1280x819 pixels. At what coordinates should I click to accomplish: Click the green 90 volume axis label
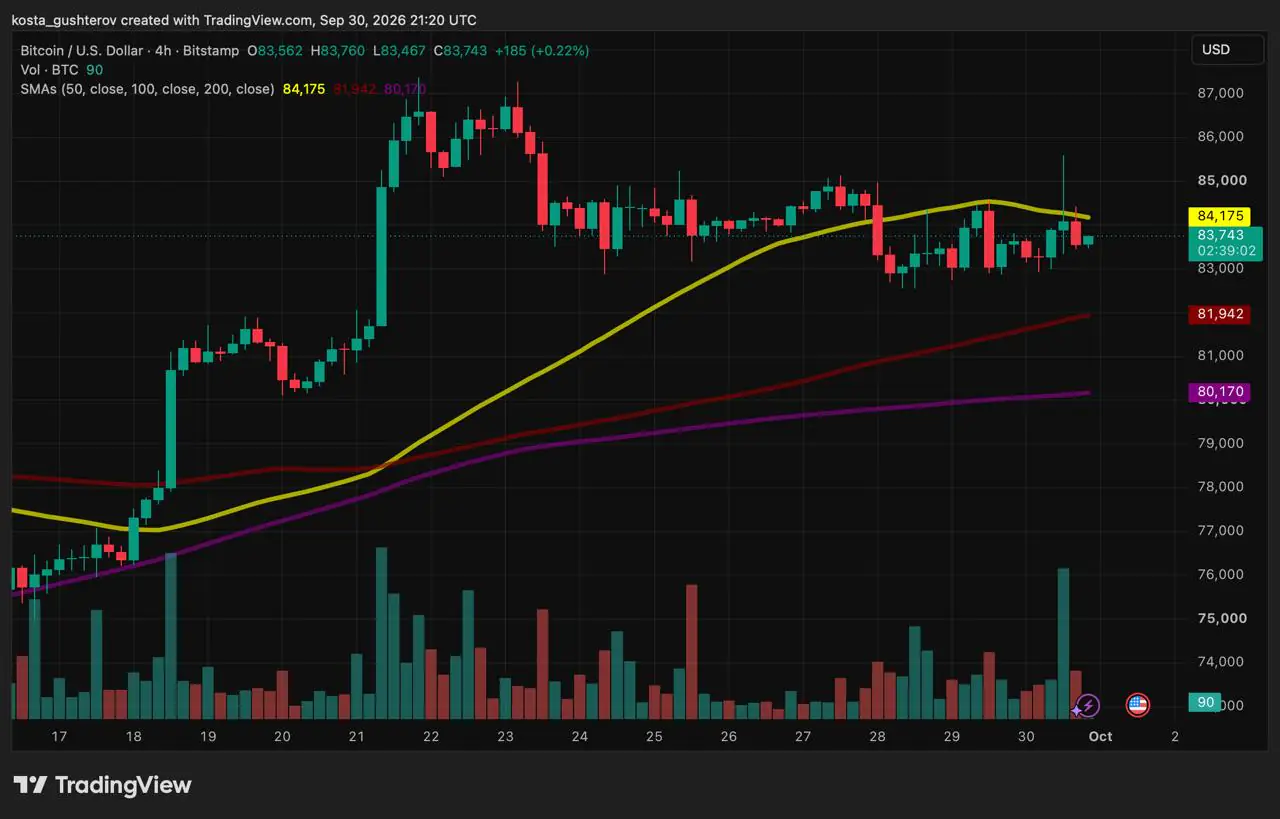click(1206, 702)
